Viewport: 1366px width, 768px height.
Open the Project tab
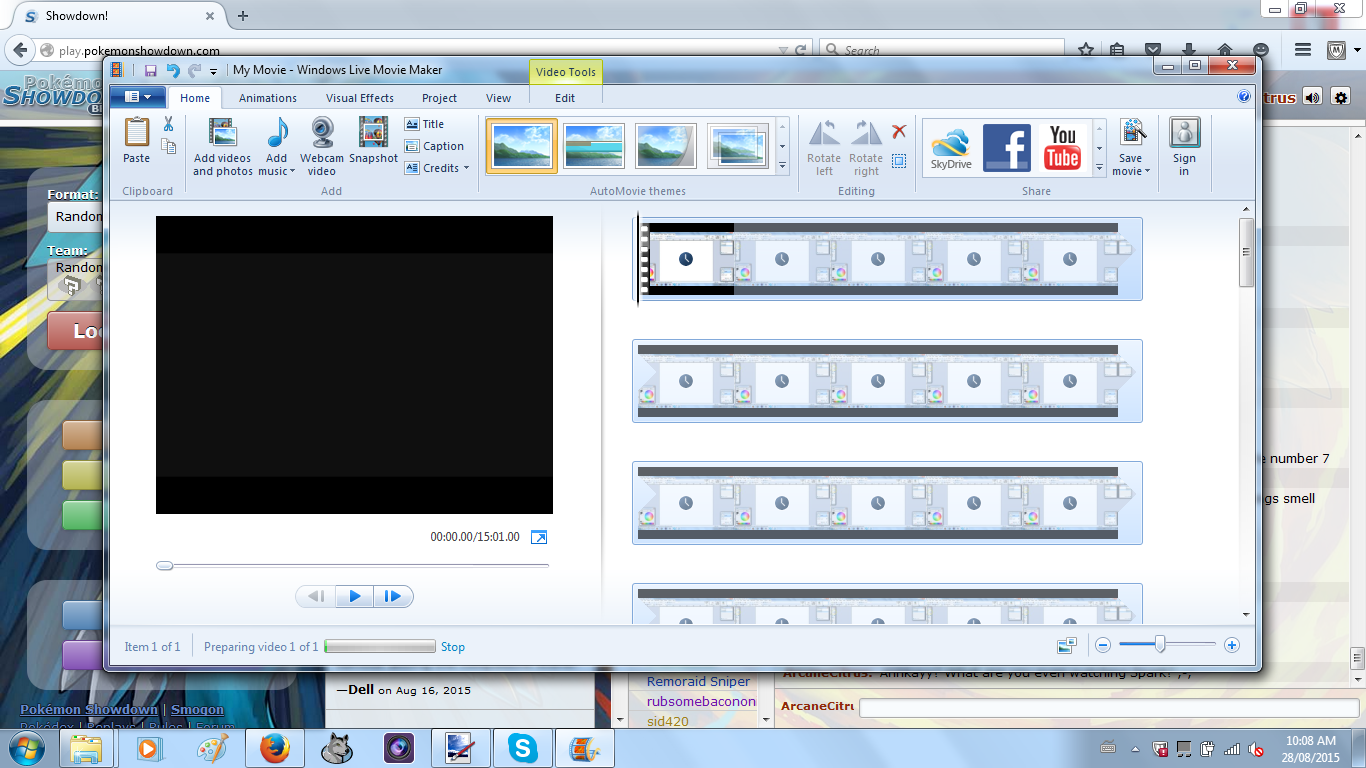(439, 98)
